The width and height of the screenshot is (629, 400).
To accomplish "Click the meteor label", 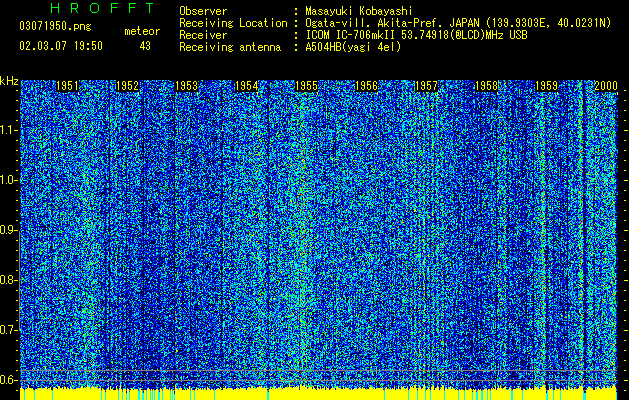I will (x=142, y=31).
